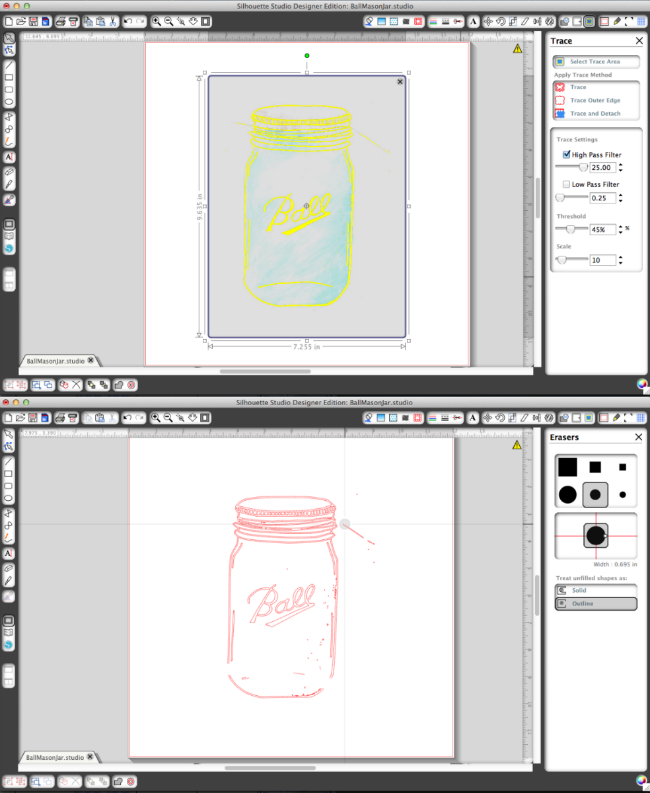The width and height of the screenshot is (650, 793).
Task: Click Rotate icon in top window toolbar
Action: [500, 21]
